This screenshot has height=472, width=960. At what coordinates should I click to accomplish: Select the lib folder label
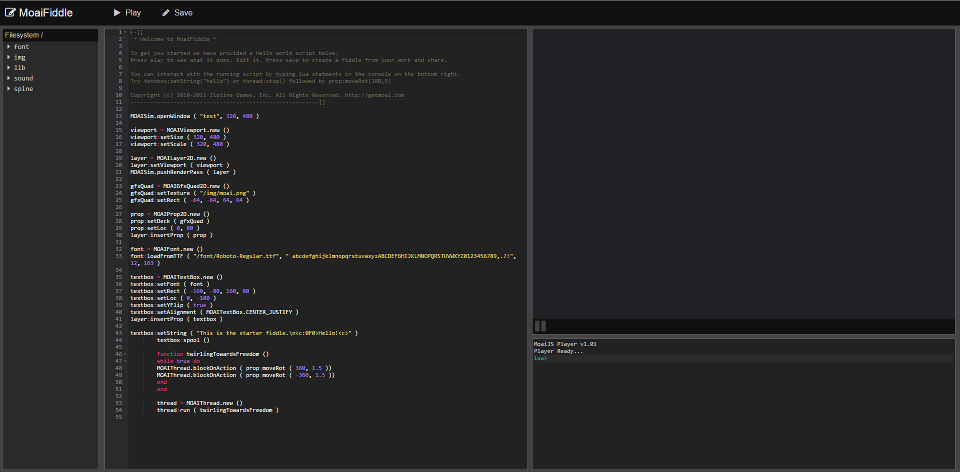[x=20, y=67]
